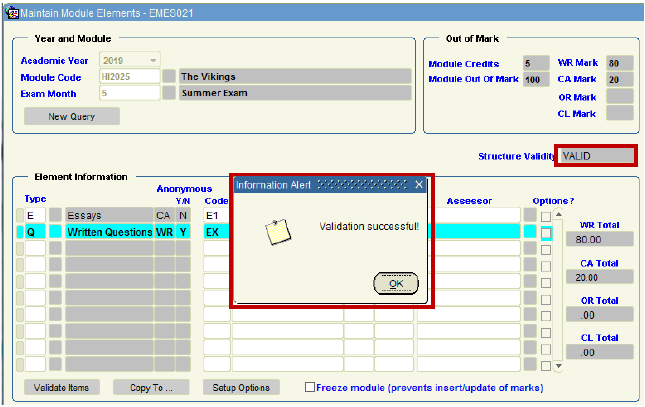Open Setup Options
The height and width of the screenshot is (407, 645).
pyautogui.click(x=241, y=387)
